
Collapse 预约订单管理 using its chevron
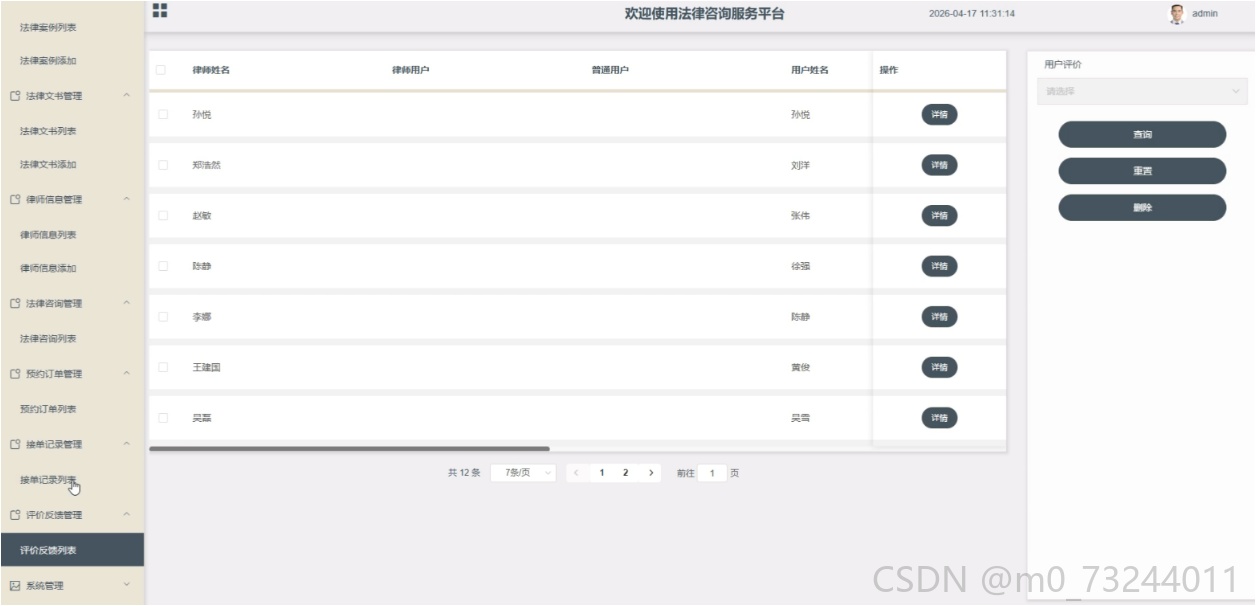[x=126, y=374]
